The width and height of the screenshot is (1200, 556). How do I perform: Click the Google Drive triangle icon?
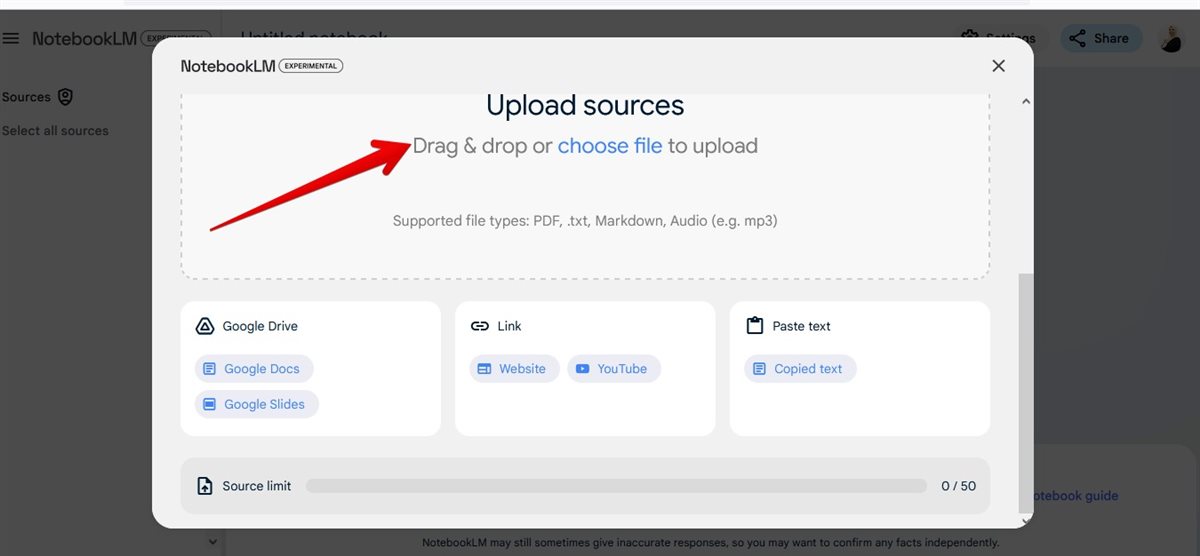(204, 326)
